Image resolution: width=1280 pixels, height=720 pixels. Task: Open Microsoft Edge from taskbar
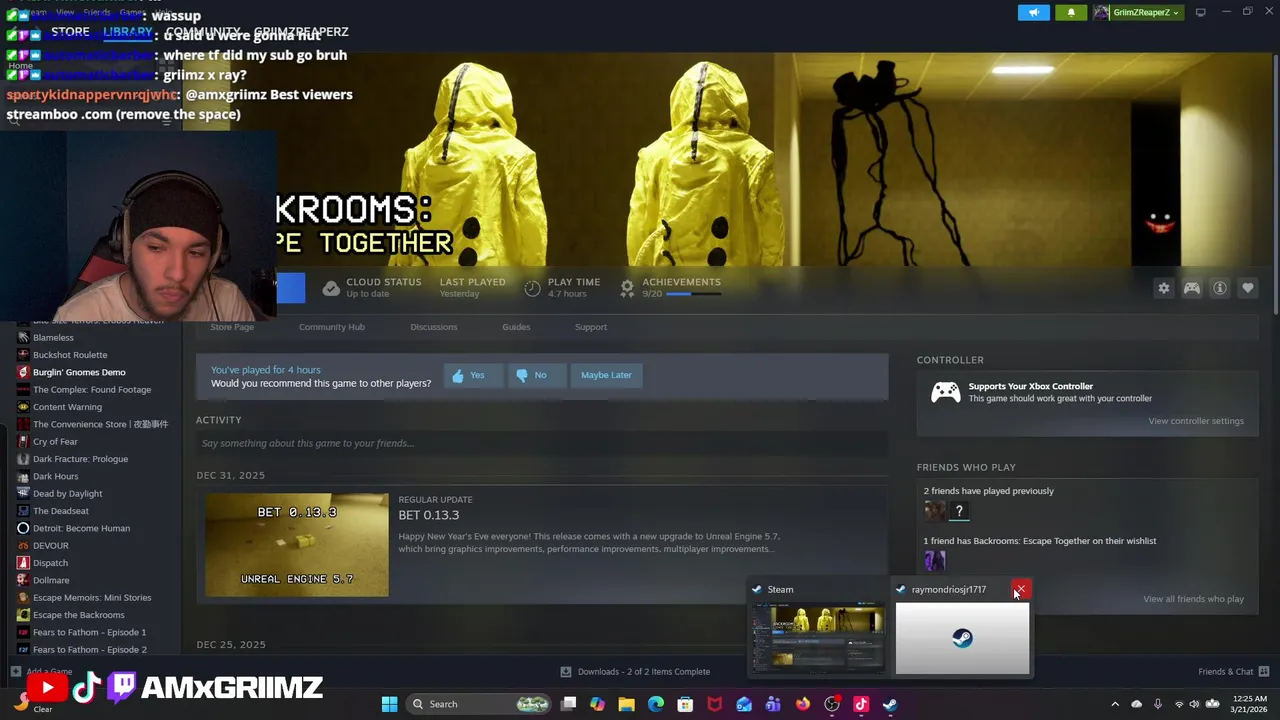[x=655, y=704]
